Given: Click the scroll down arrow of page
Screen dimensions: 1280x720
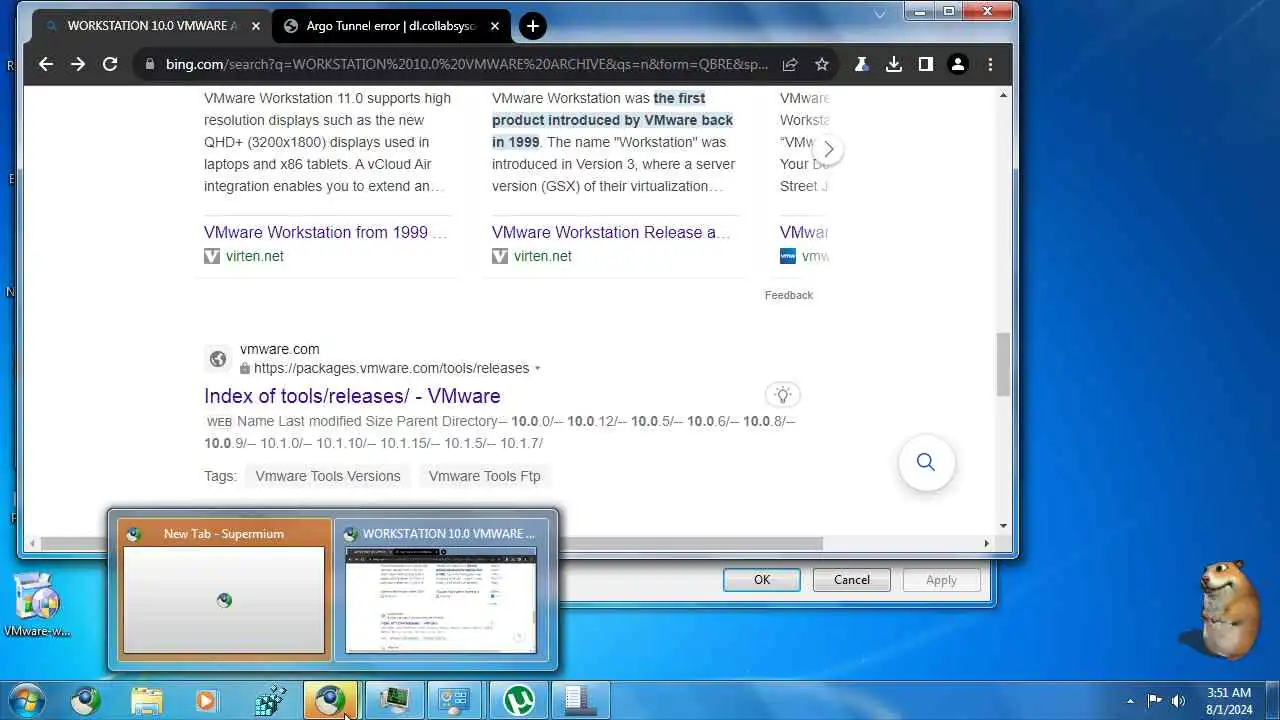Looking at the screenshot, I should pos(1003,526).
